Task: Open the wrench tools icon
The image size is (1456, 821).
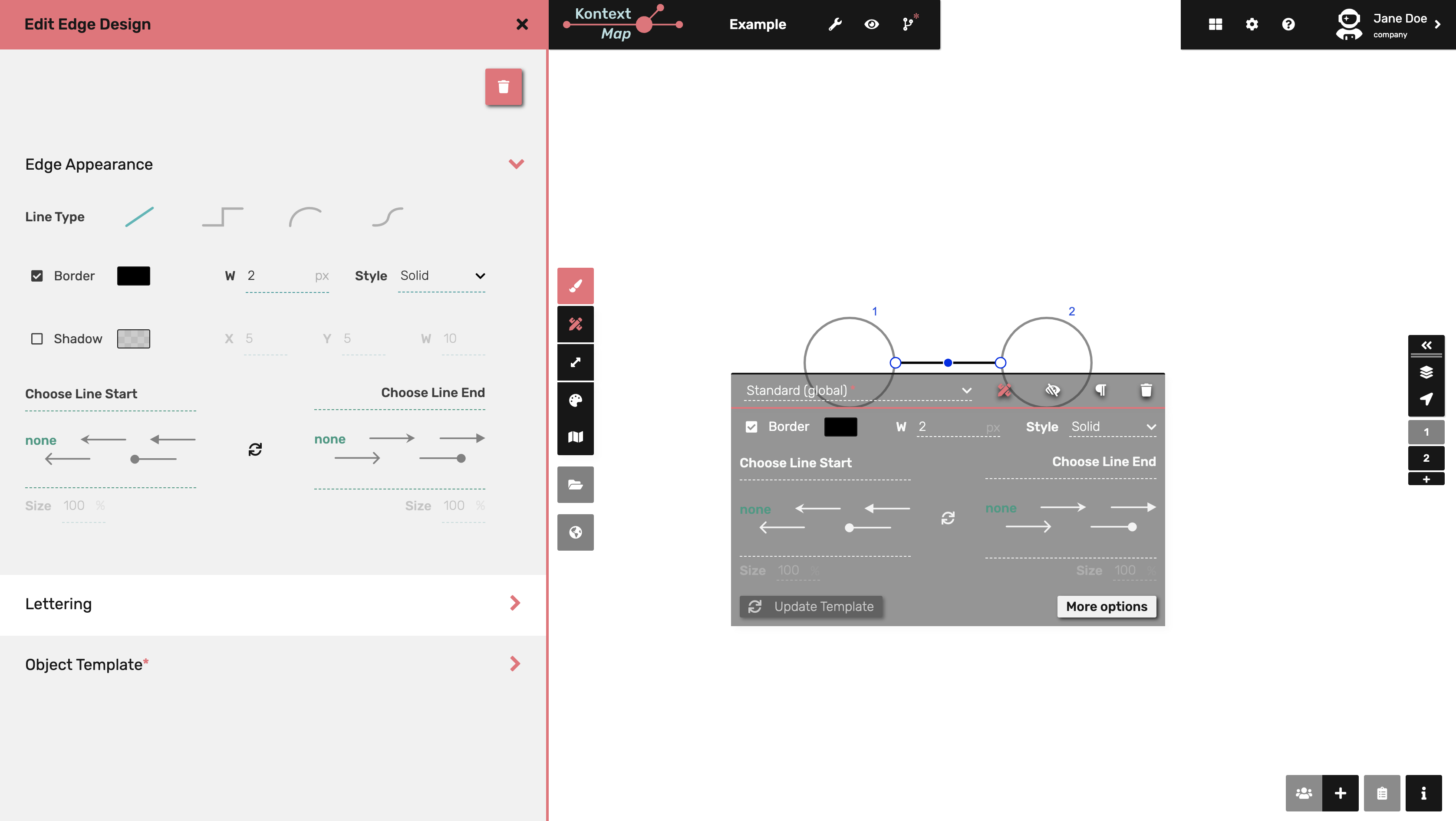Action: click(x=835, y=24)
